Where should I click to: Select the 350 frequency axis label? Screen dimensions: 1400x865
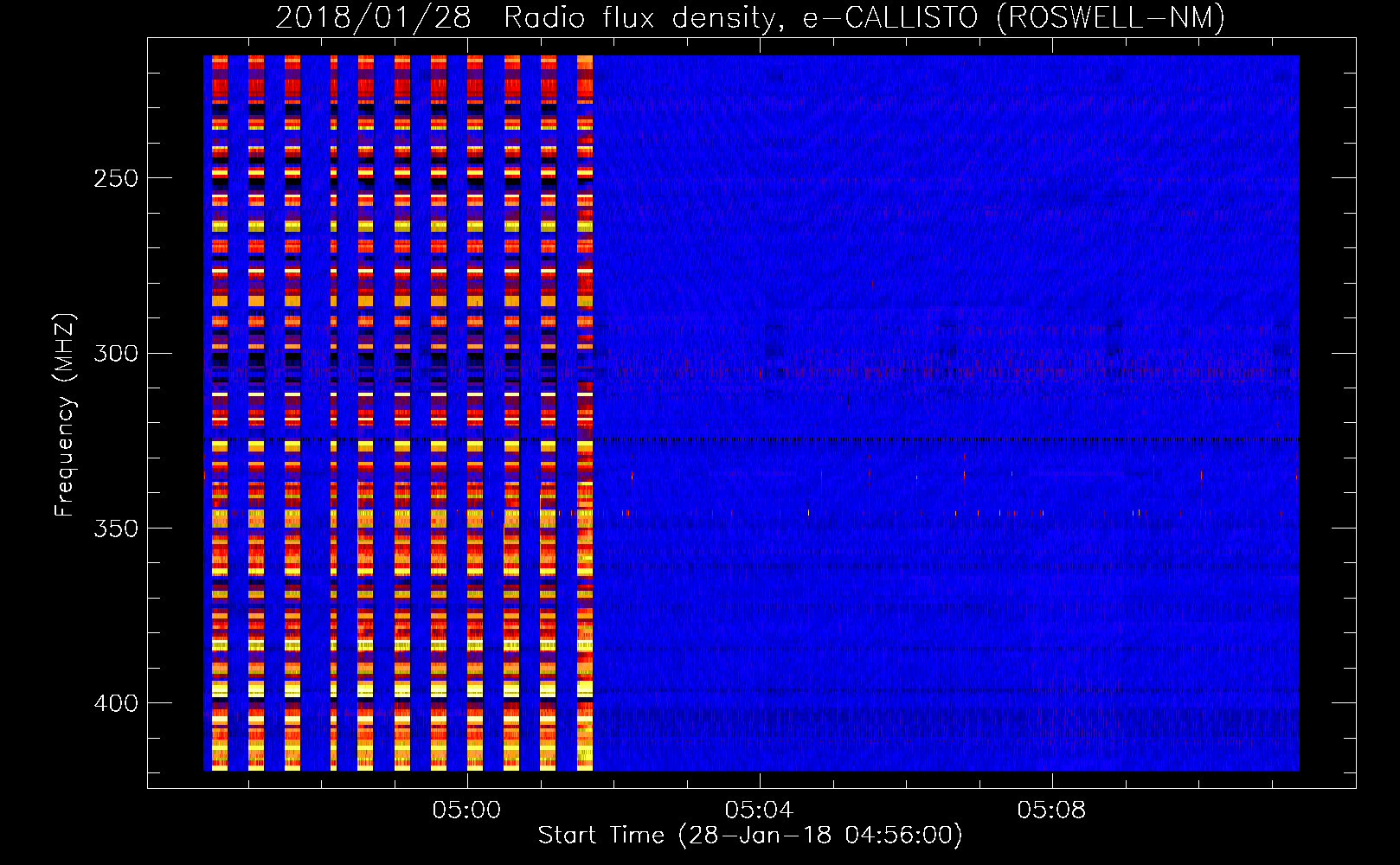click(x=115, y=529)
